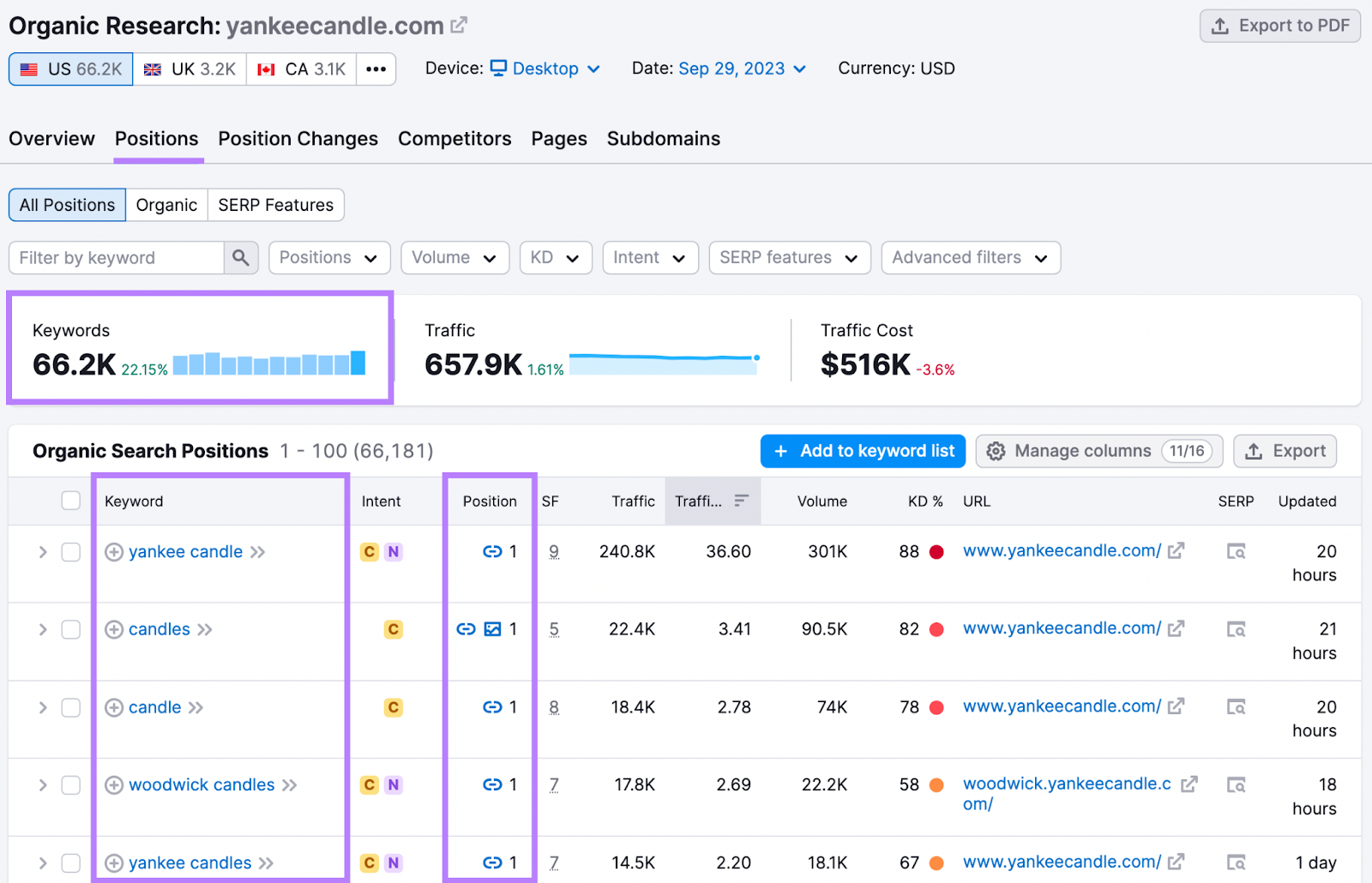Click sort icon on Traffic % column
This screenshot has height=883, width=1372.
click(x=742, y=500)
